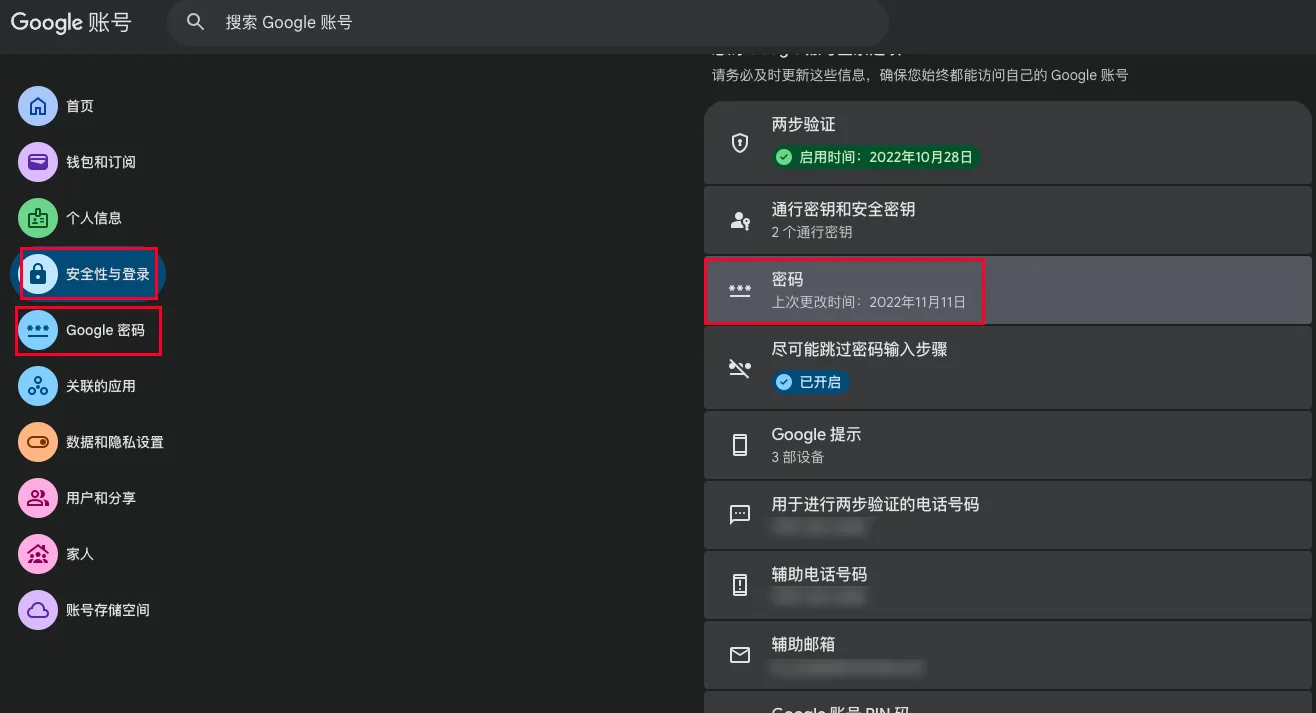Click the family icon for 家人
The width and height of the screenshot is (1316, 713).
point(38,554)
